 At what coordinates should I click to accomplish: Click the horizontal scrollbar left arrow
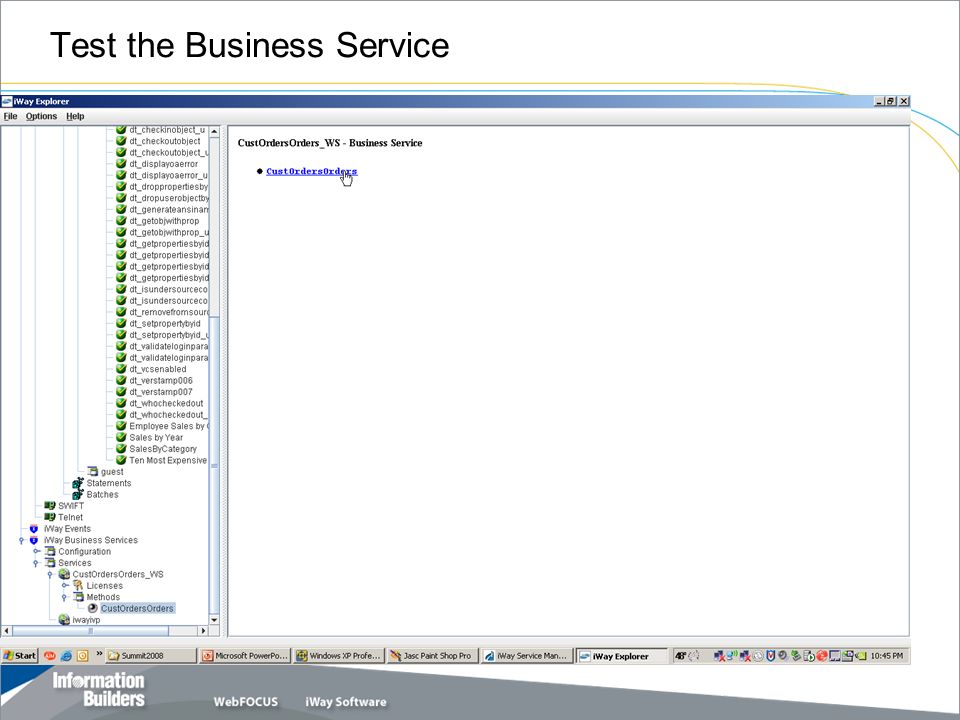pos(7,631)
